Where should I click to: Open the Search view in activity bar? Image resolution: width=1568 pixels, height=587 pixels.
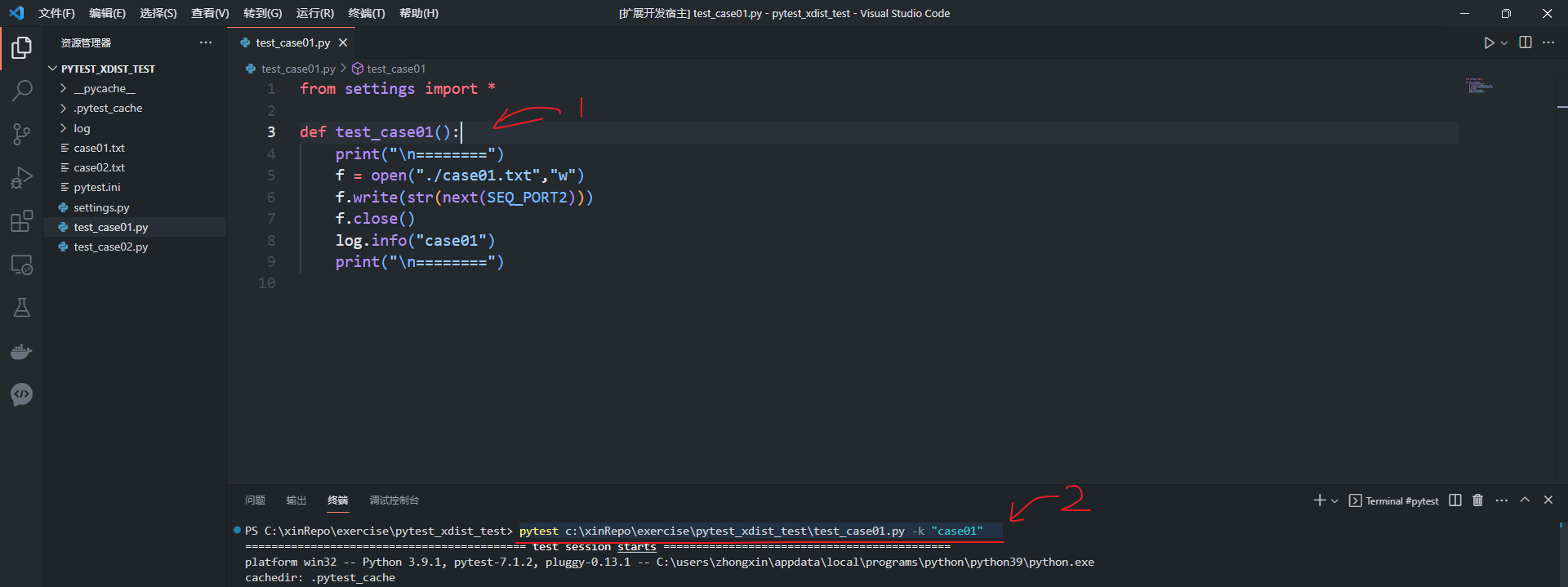[x=22, y=91]
